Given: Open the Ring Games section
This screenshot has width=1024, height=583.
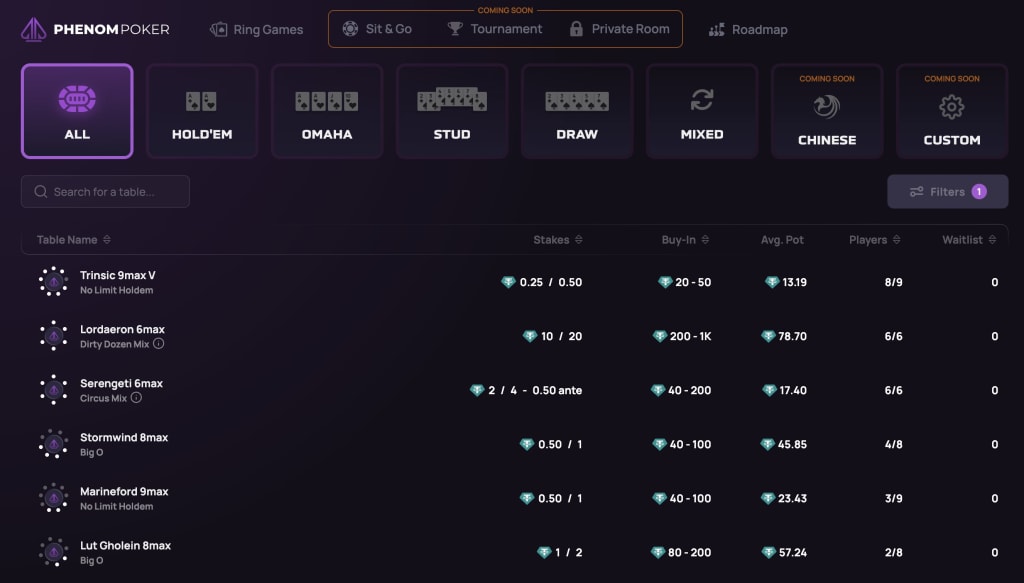Looking at the screenshot, I should (256, 30).
